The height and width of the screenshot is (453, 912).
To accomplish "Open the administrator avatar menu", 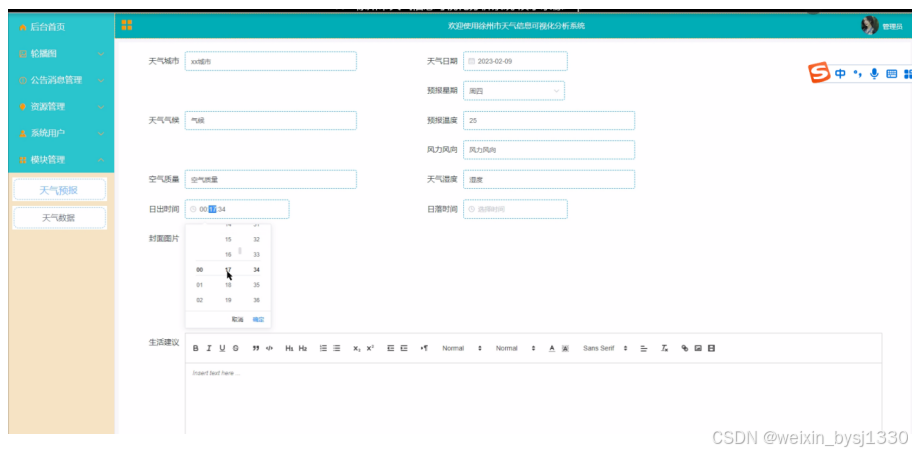I will coord(870,25).
